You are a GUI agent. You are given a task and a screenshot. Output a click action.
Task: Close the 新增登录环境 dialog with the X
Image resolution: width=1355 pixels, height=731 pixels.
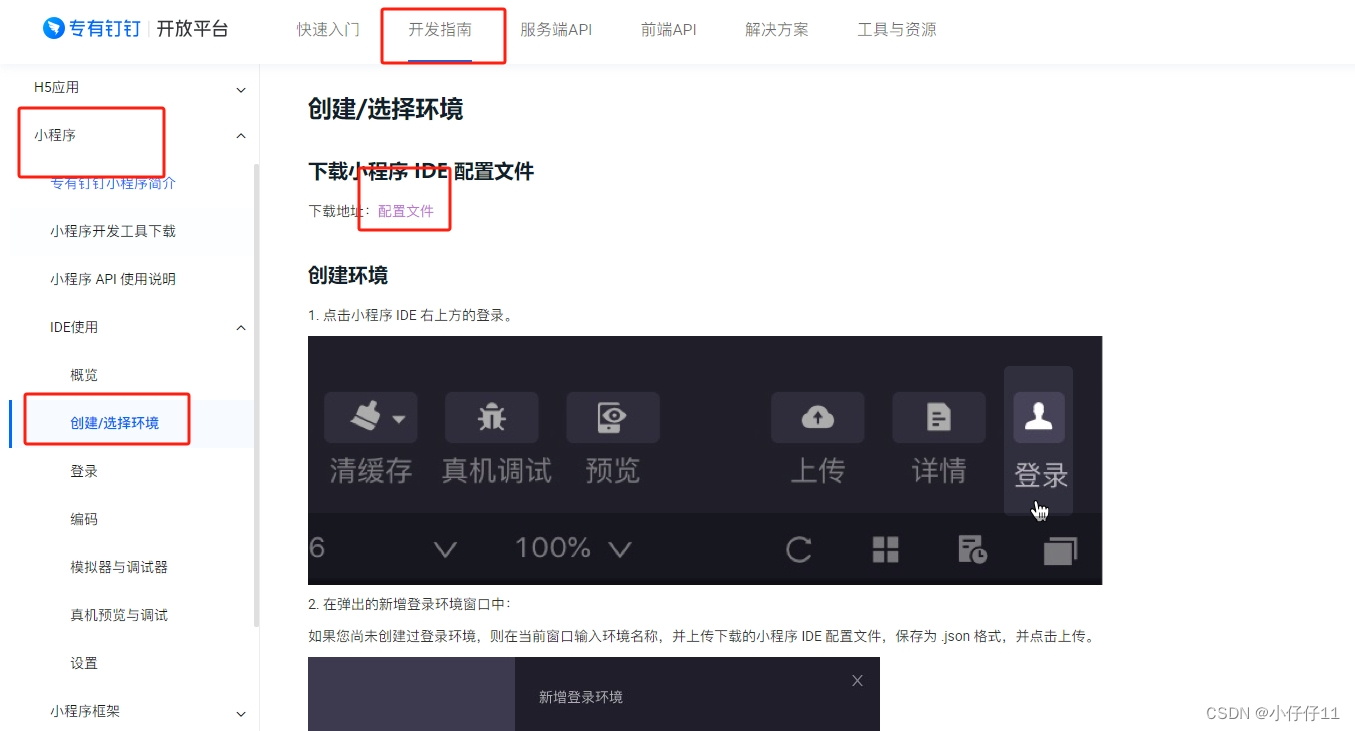(857, 681)
